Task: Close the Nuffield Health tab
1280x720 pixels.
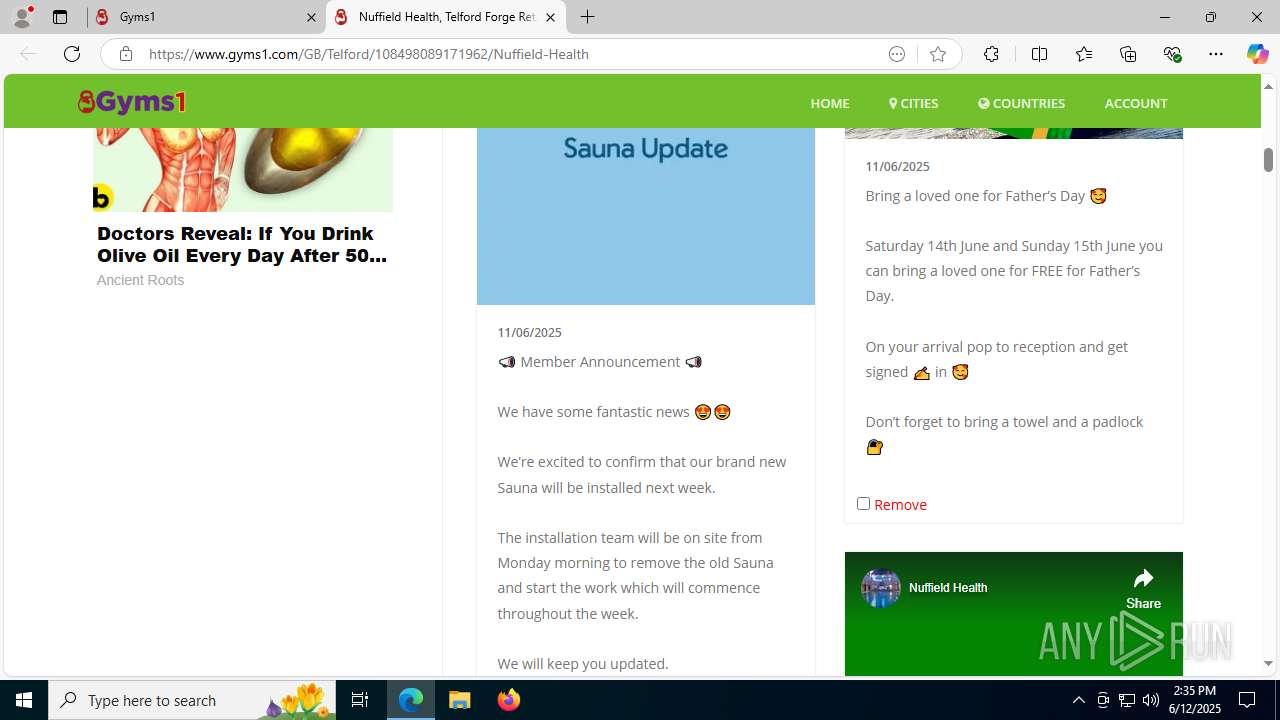Action: pyautogui.click(x=550, y=17)
